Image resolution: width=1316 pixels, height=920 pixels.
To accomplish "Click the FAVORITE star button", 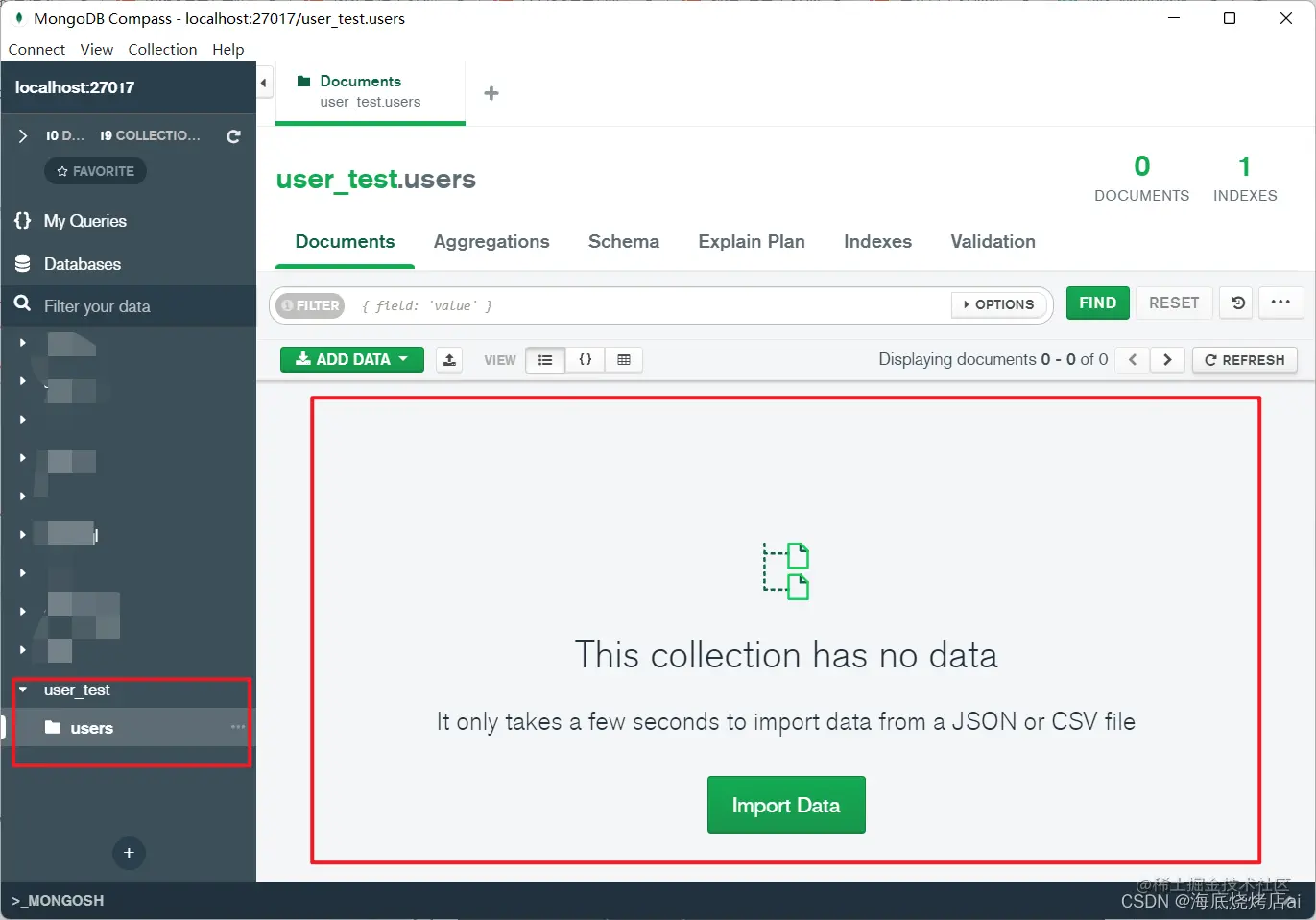I will (96, 171).
